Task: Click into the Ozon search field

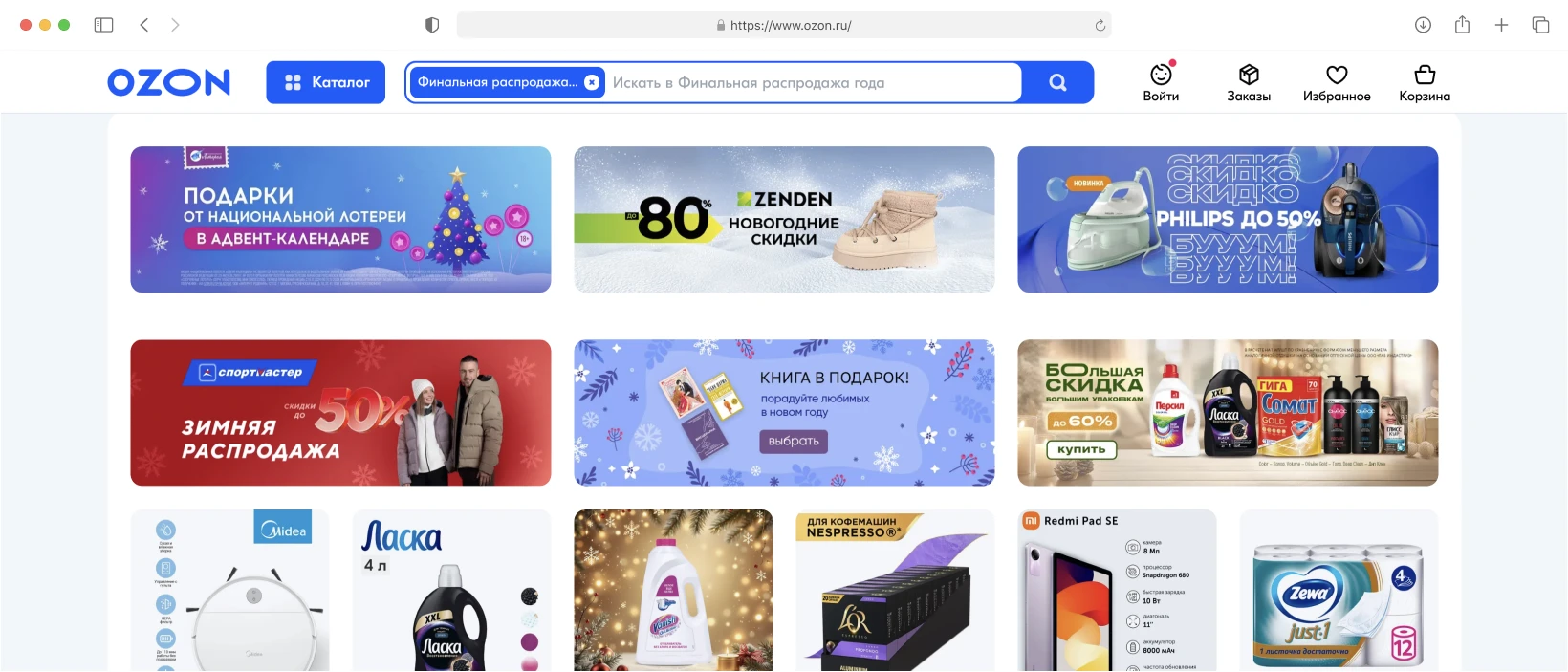Action: tap(813, 82)
